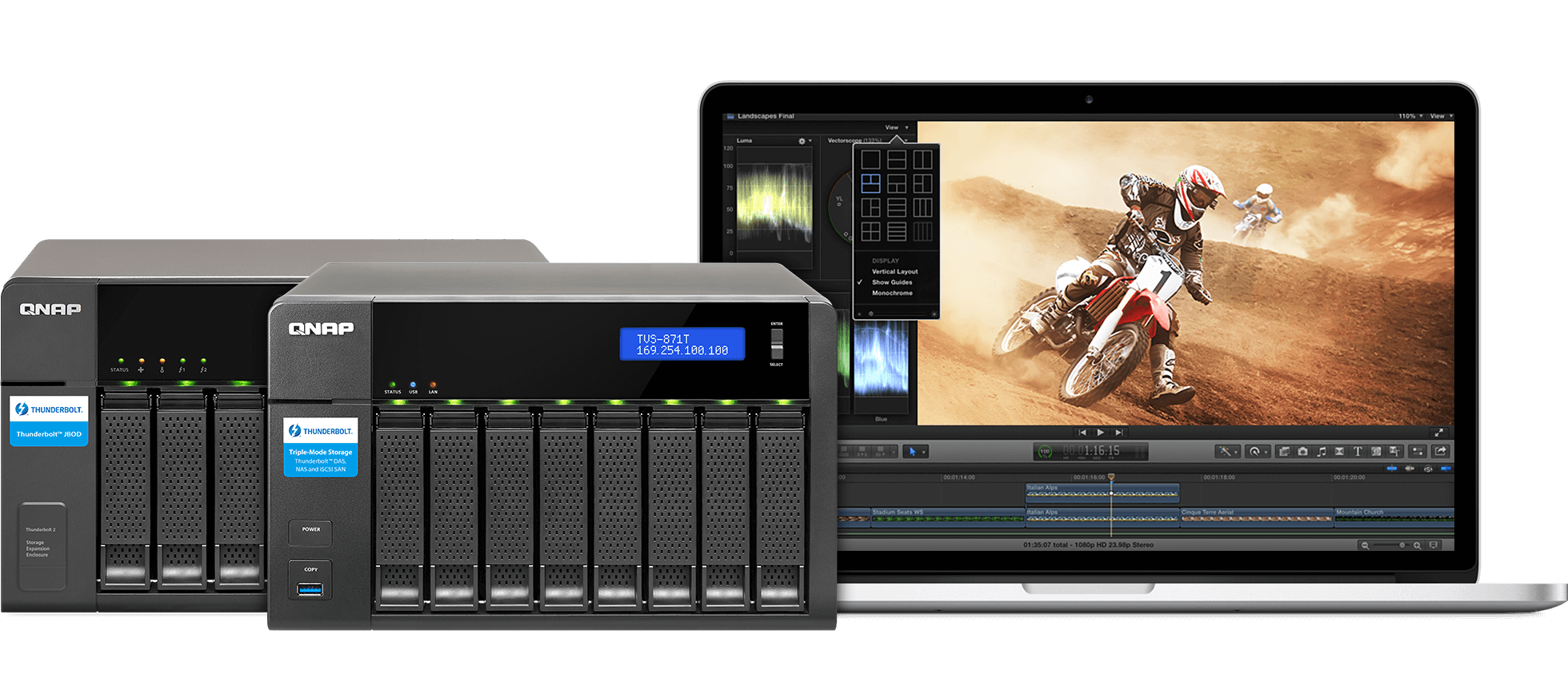
Task: Uncheck Show Guides display option
Action: click(x=892, y=282)
